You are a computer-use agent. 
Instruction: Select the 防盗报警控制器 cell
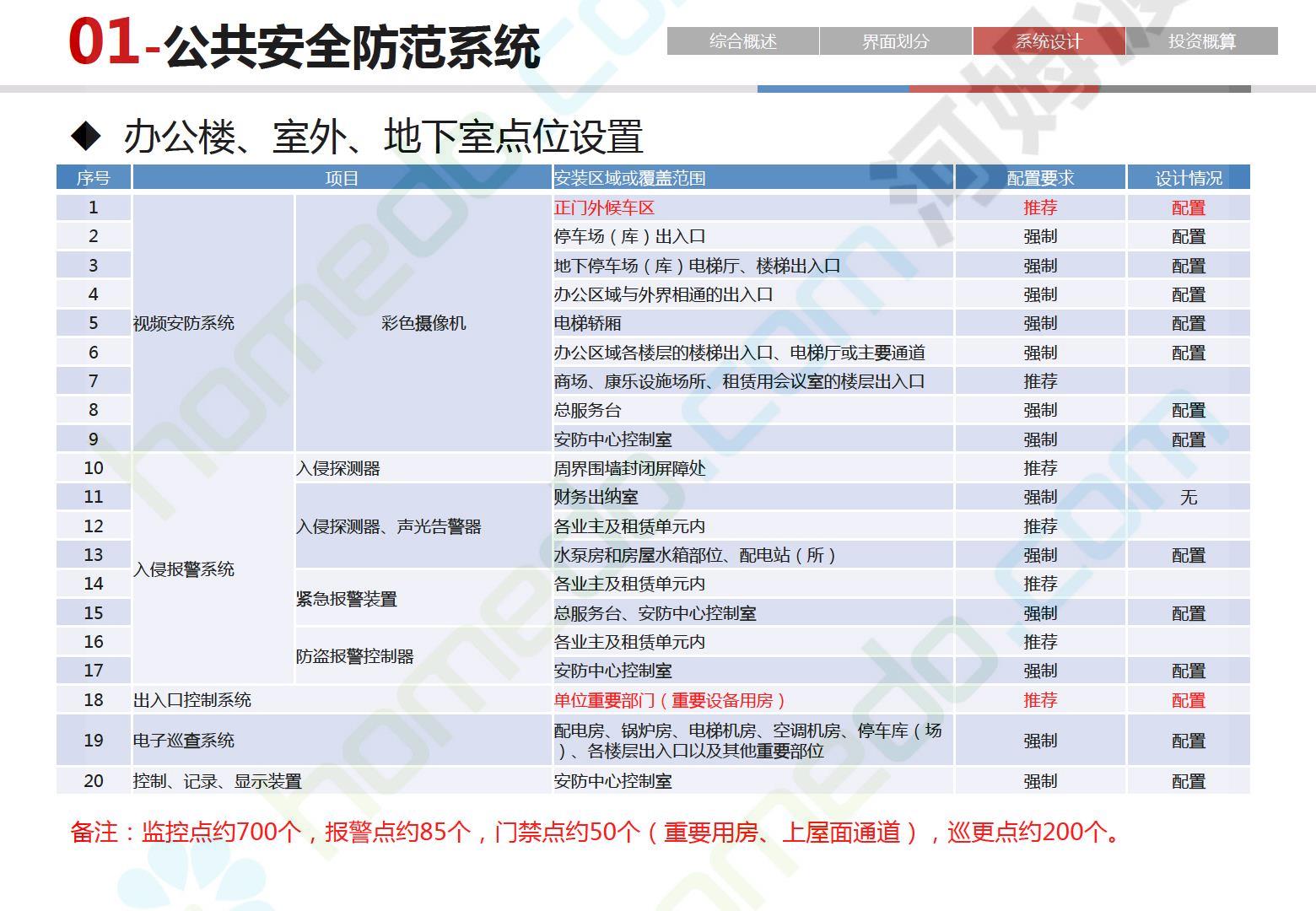423,656
